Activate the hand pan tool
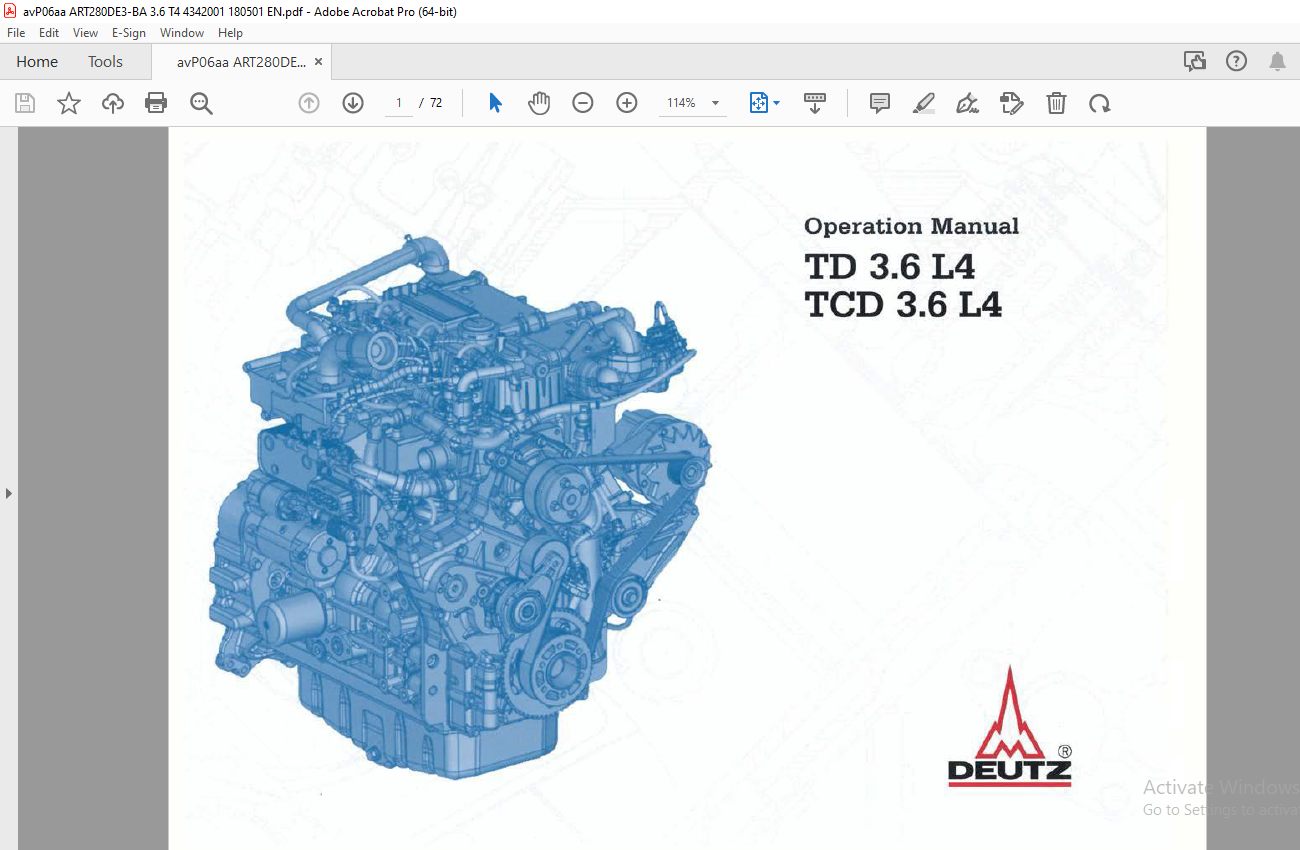1300x850 pixels. [539, 103]
